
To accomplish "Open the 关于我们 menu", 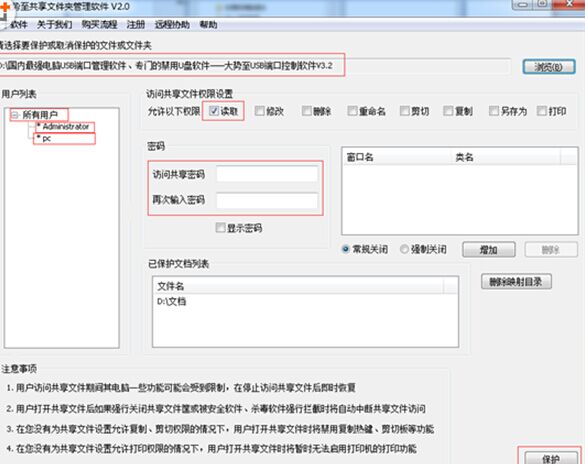I will pyautogui.click(x=54, y=25).
